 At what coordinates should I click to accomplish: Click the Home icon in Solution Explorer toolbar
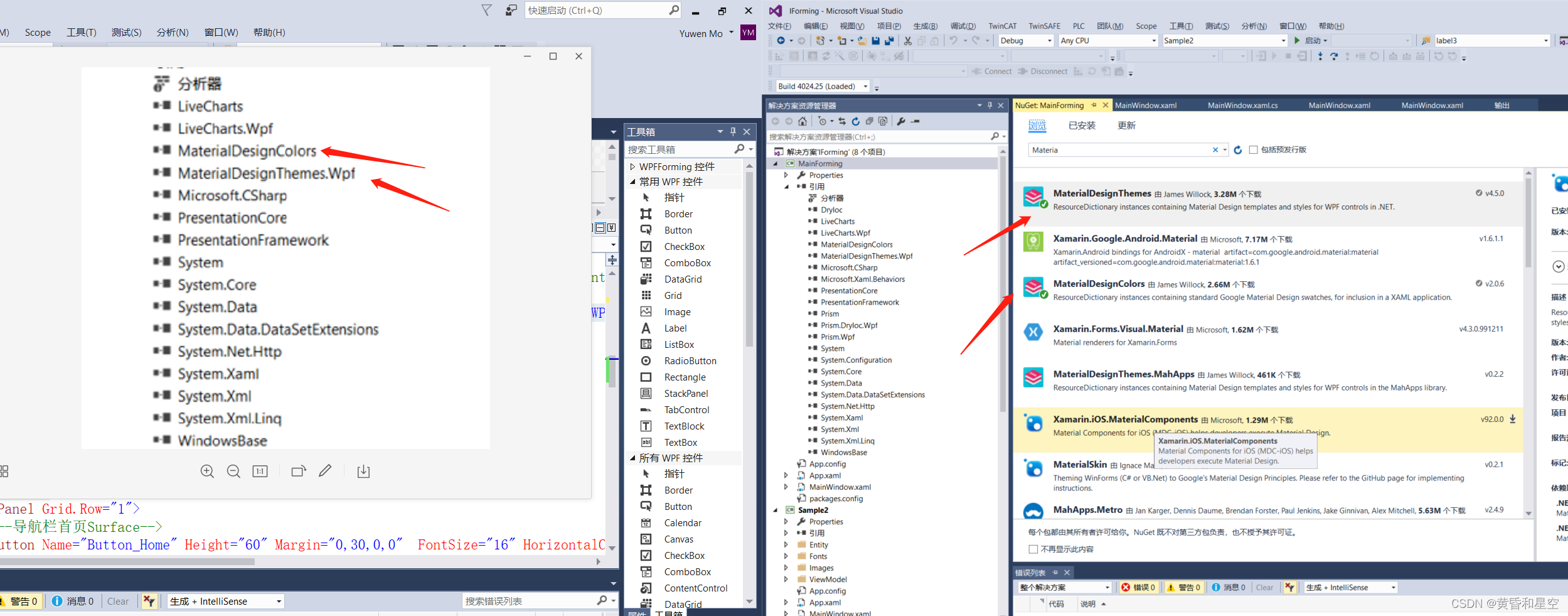tap(803, 121)
